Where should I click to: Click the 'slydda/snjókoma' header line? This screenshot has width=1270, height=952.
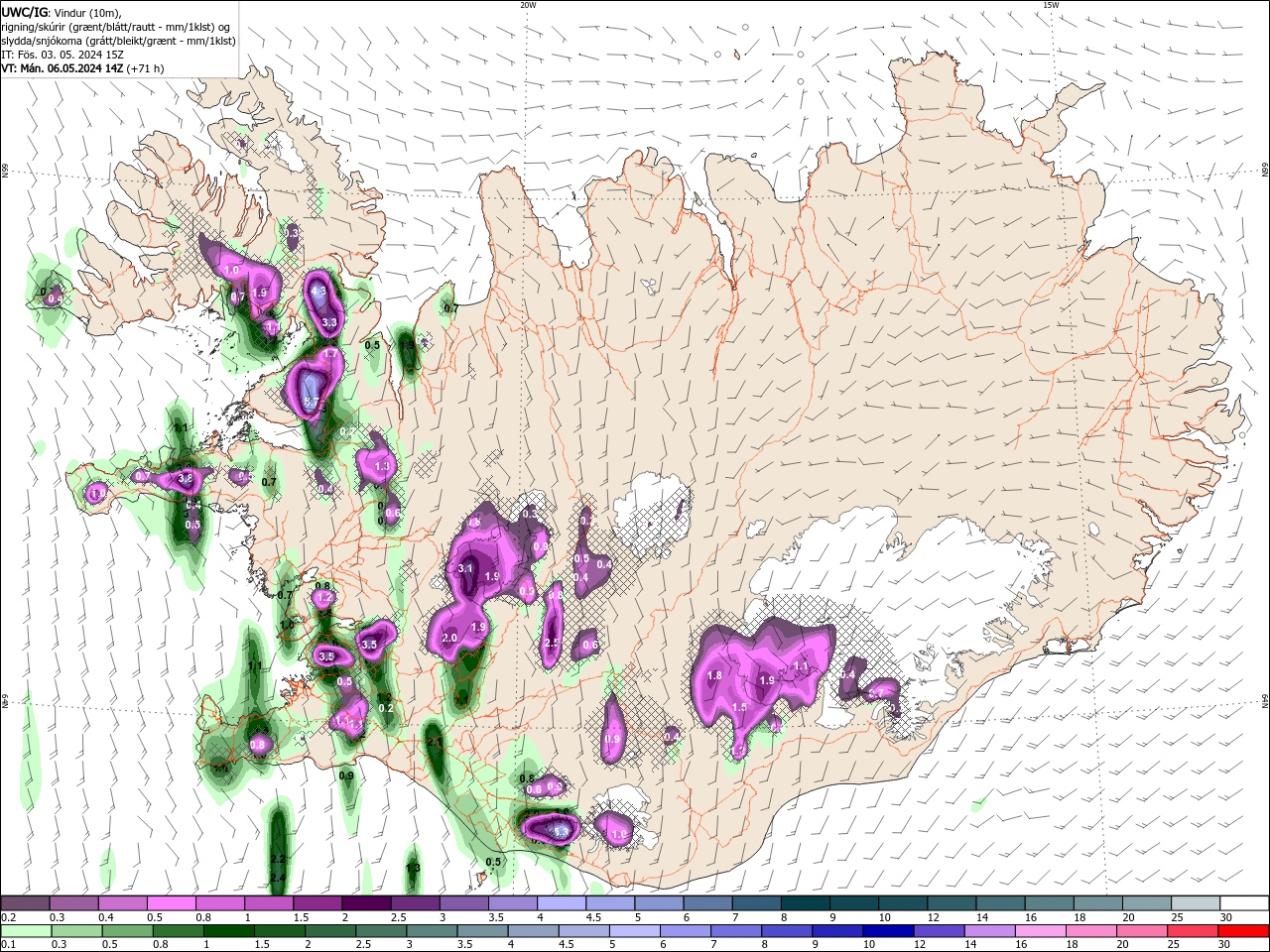tap(117, 41)
